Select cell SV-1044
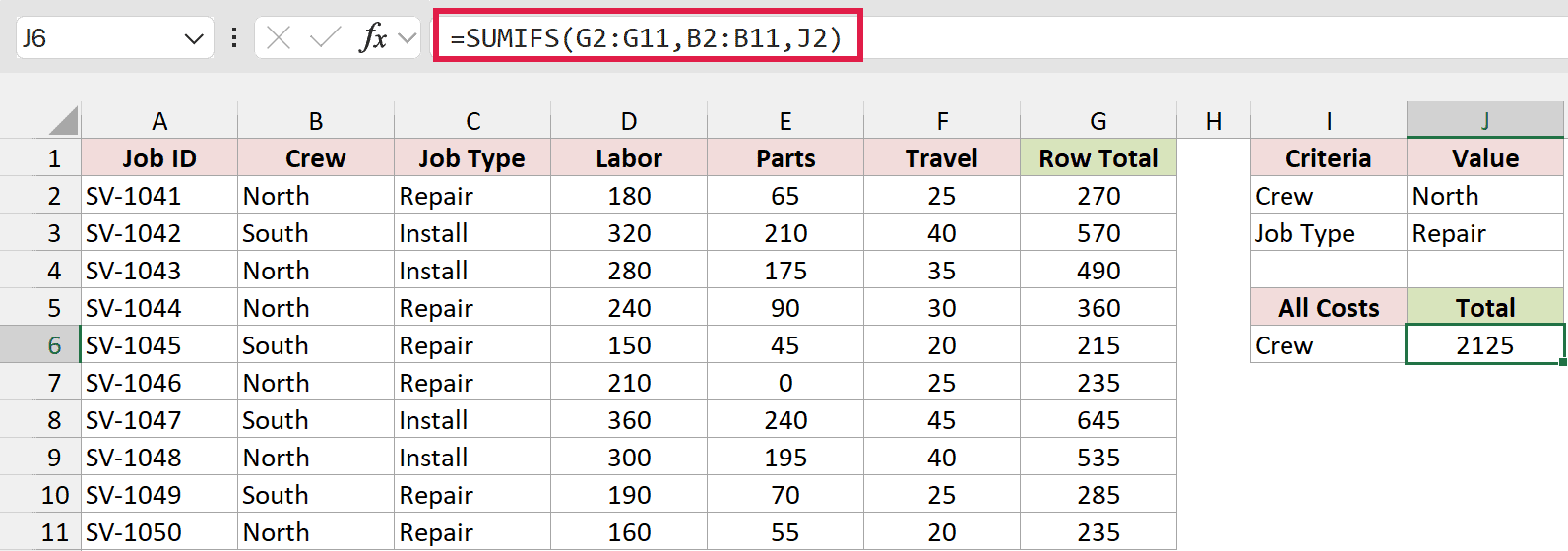 click(x=159, y=308)
